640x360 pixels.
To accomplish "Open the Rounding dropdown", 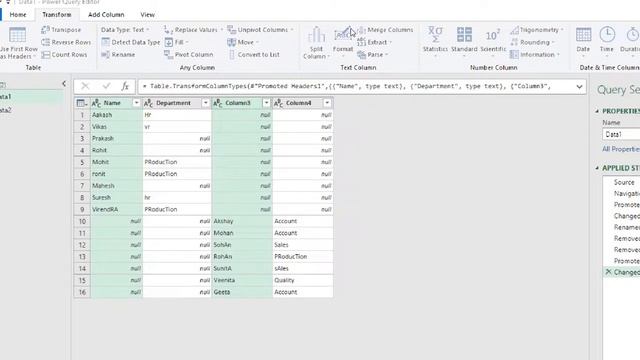I will pos(532,42).
